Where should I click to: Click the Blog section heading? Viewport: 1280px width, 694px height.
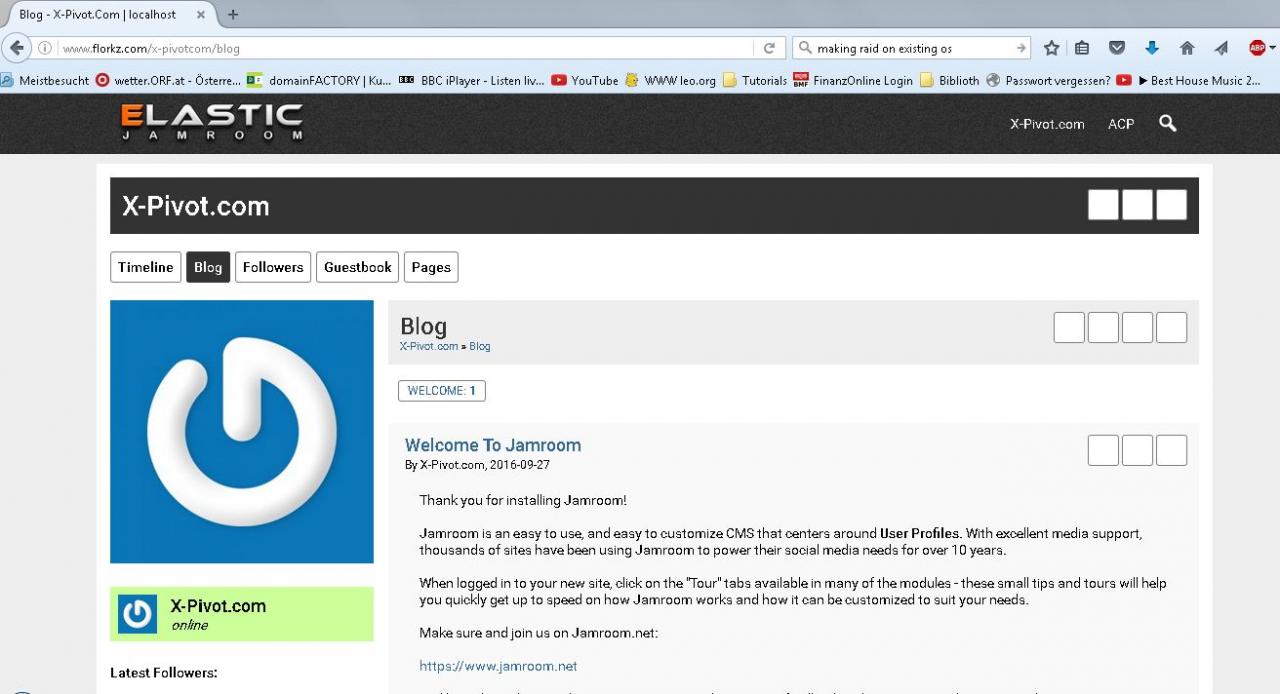click(x=423, y=326)
